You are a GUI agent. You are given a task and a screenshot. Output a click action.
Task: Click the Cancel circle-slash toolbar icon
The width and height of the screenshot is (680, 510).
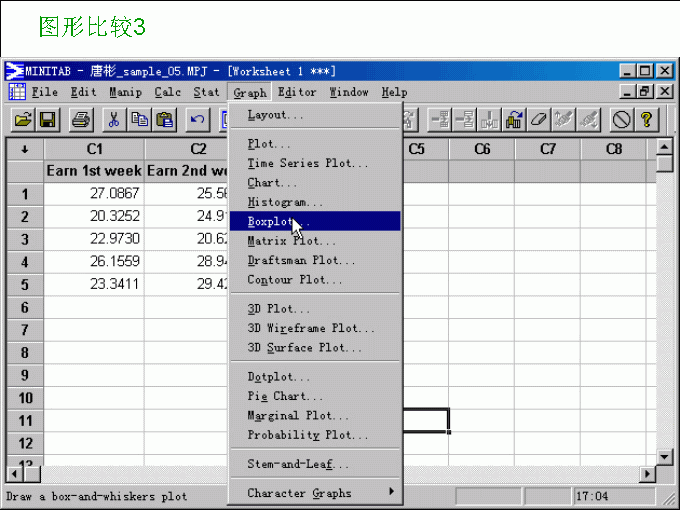[x=622, y=120]
